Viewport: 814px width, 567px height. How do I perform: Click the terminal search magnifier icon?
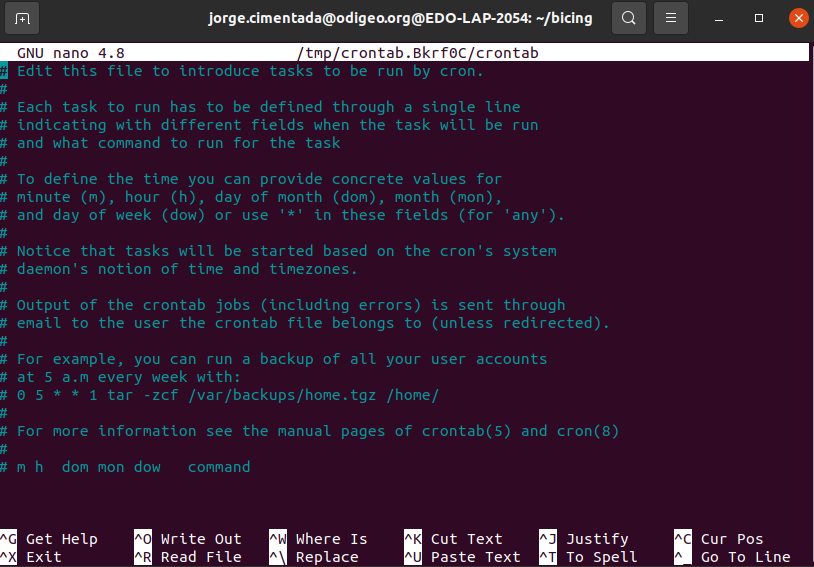[x=628, y=18]
